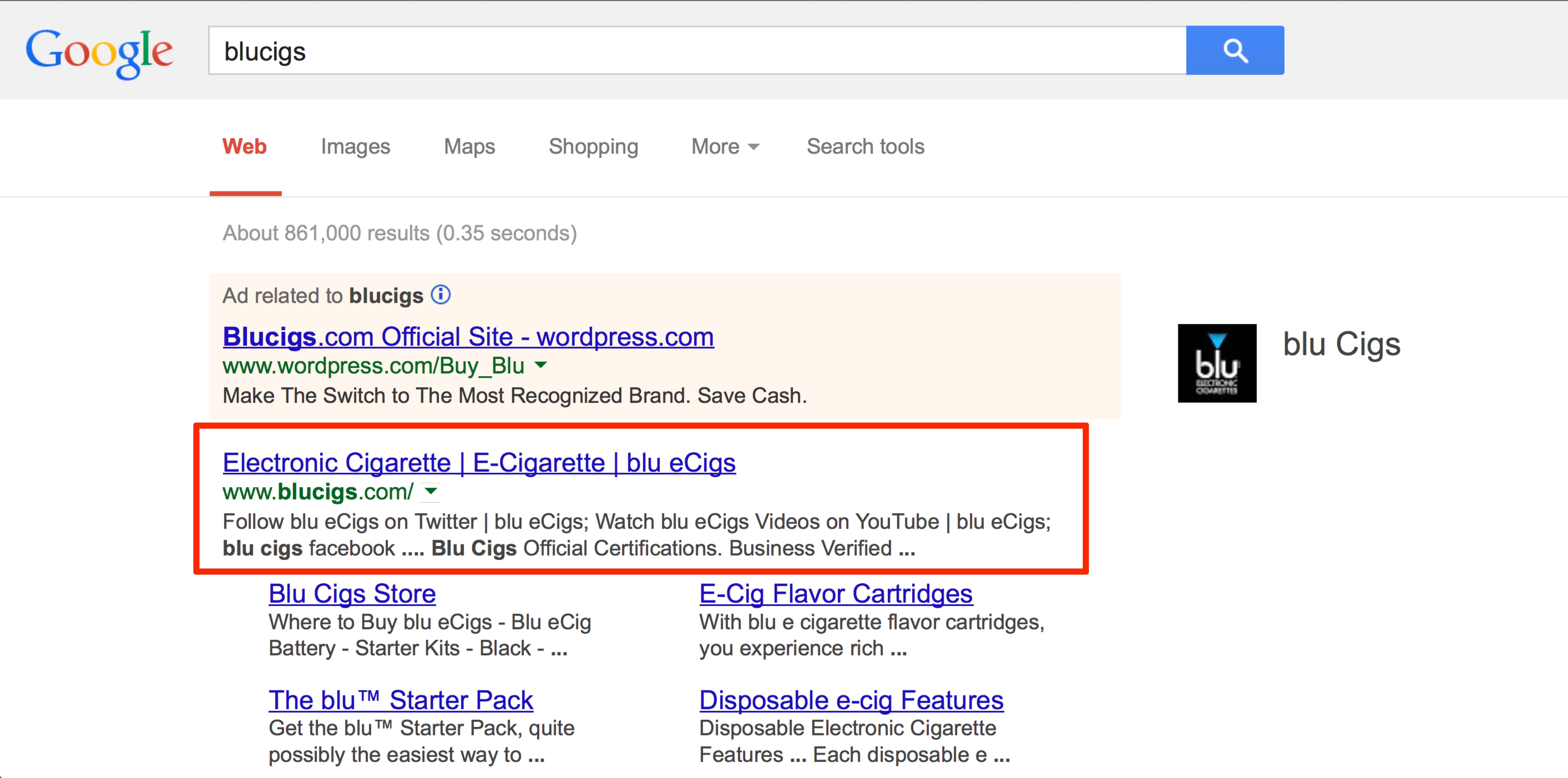This screenshot has height=778, width=1568.
Task: Open Disposable e-cig Features sitelink
Action: pyautogui.click(x=851, y=700)
